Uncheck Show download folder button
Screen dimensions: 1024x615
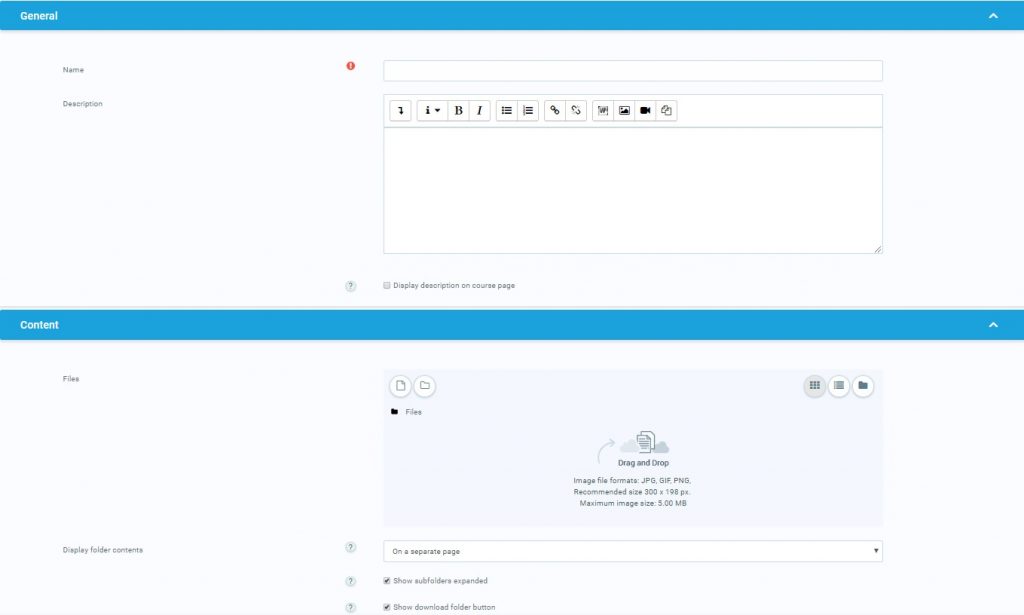coord(387,607)
